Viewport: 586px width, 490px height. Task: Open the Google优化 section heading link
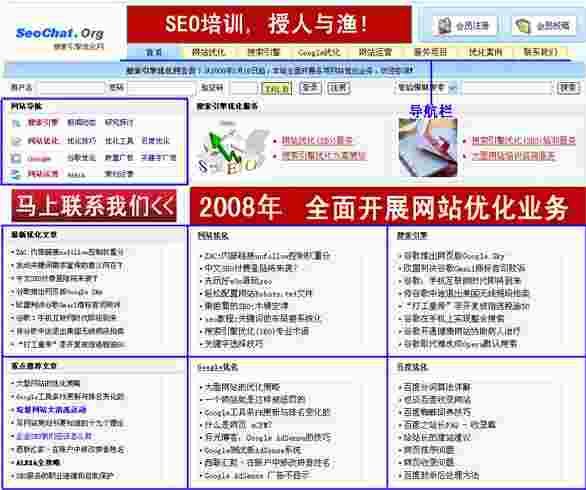(x=218, y=367)
